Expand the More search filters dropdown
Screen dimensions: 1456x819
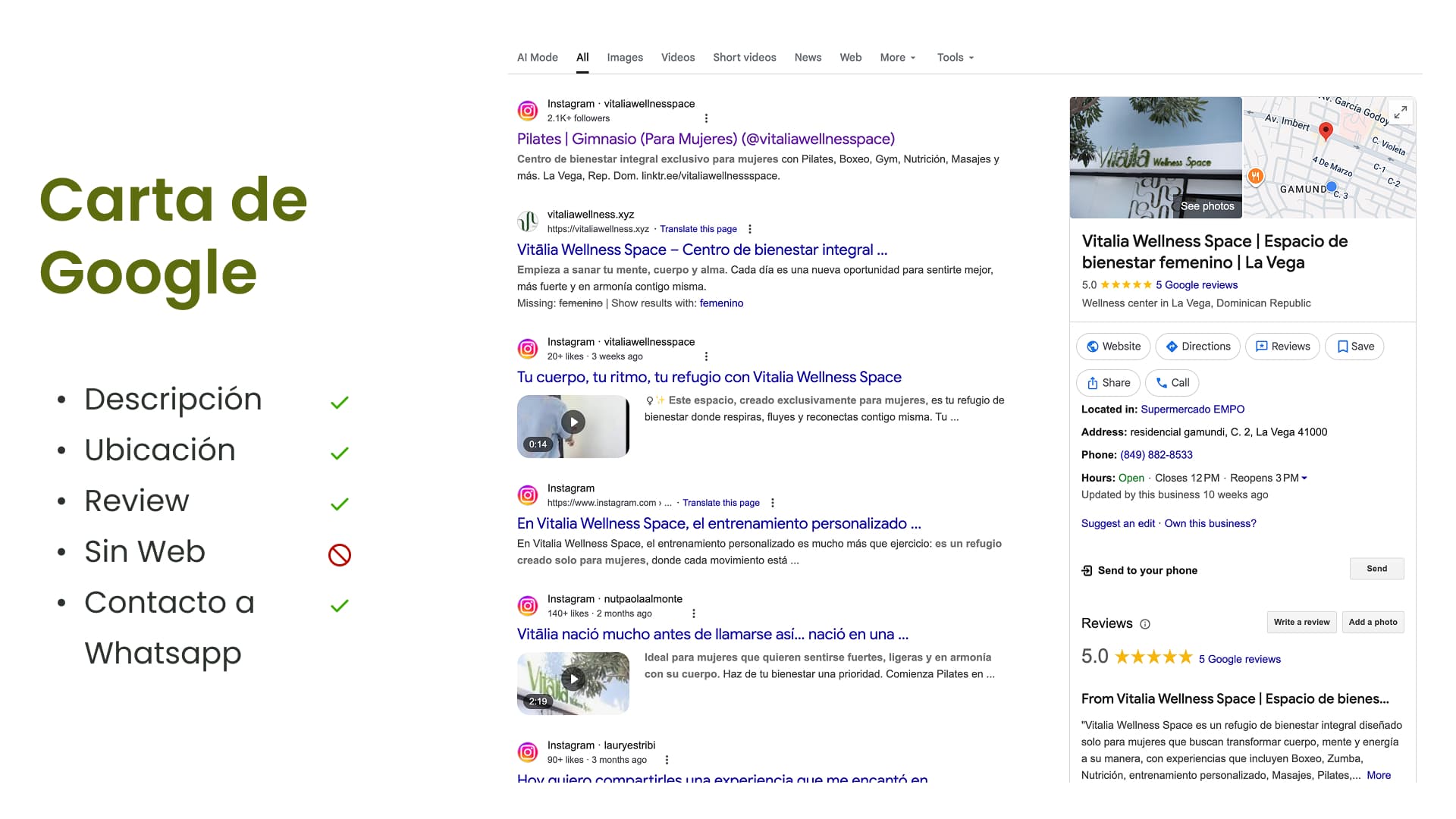coord(898,58)
